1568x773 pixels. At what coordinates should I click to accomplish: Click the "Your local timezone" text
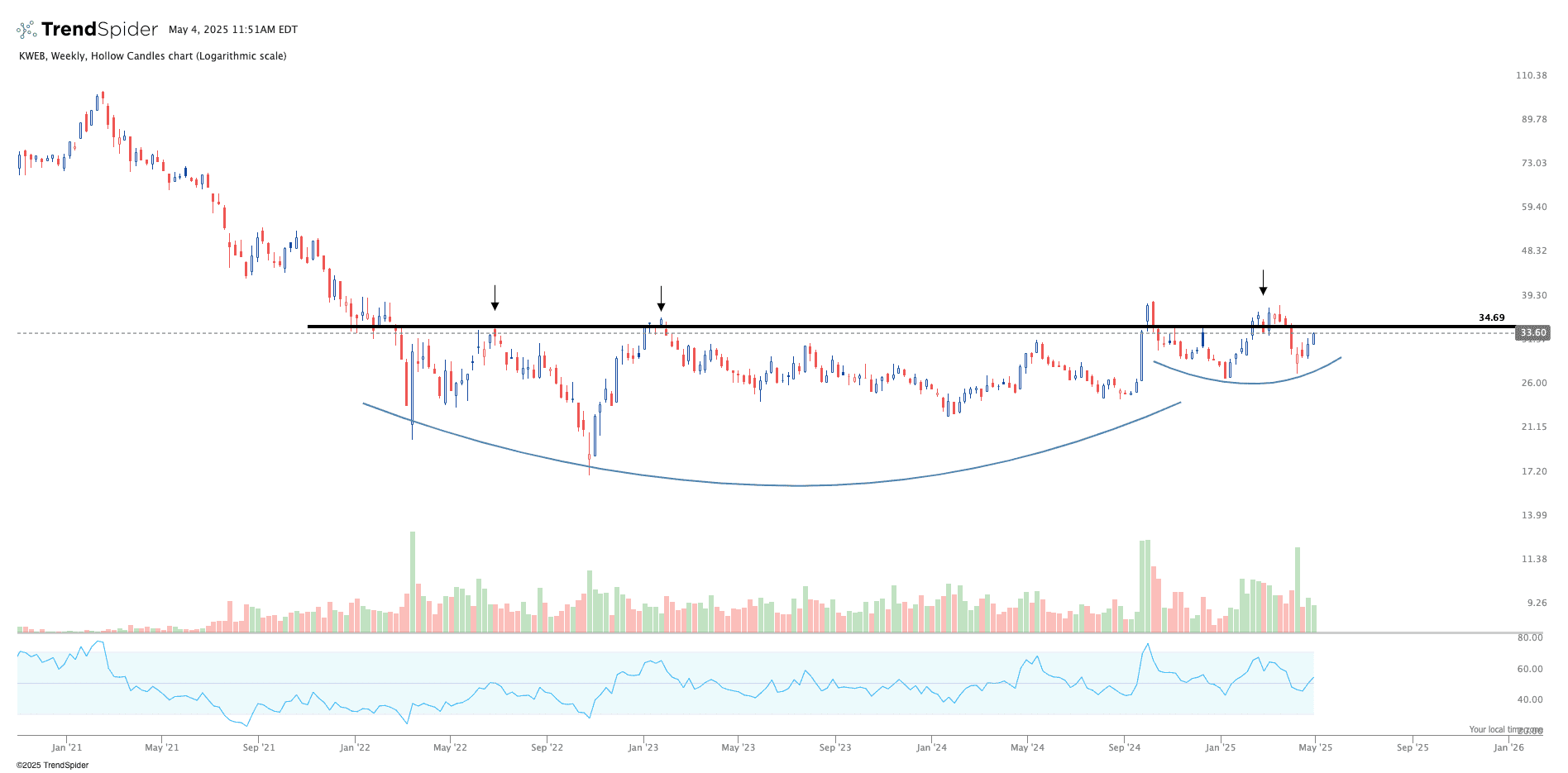tap(1505, 729)
